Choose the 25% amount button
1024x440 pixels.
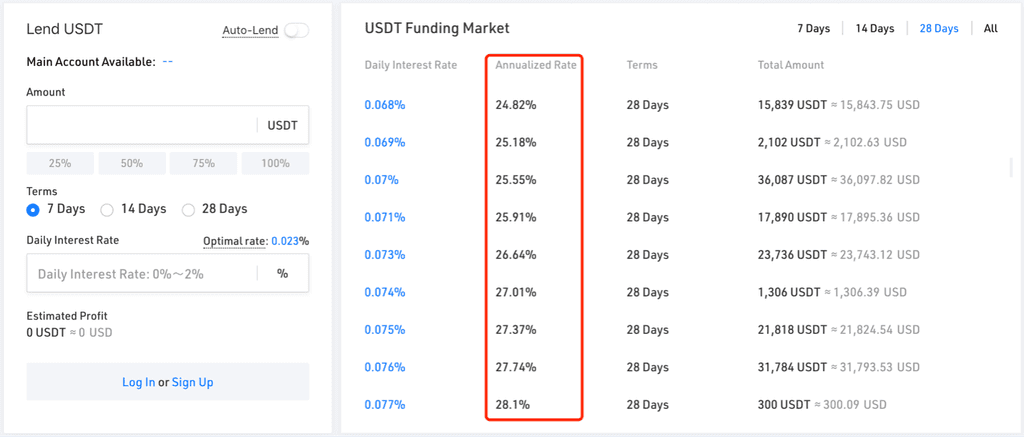60,163
